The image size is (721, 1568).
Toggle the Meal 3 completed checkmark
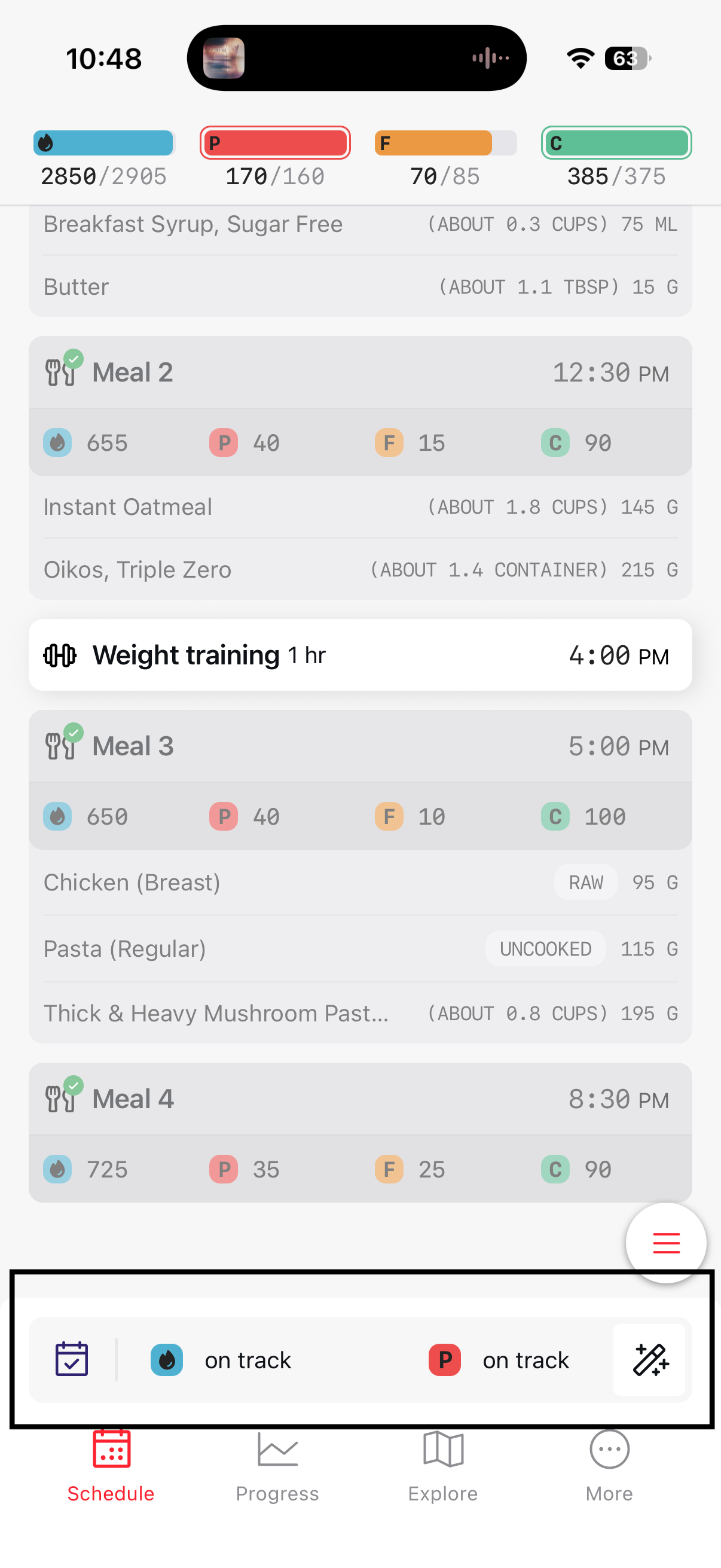click(x=74, y=733)
